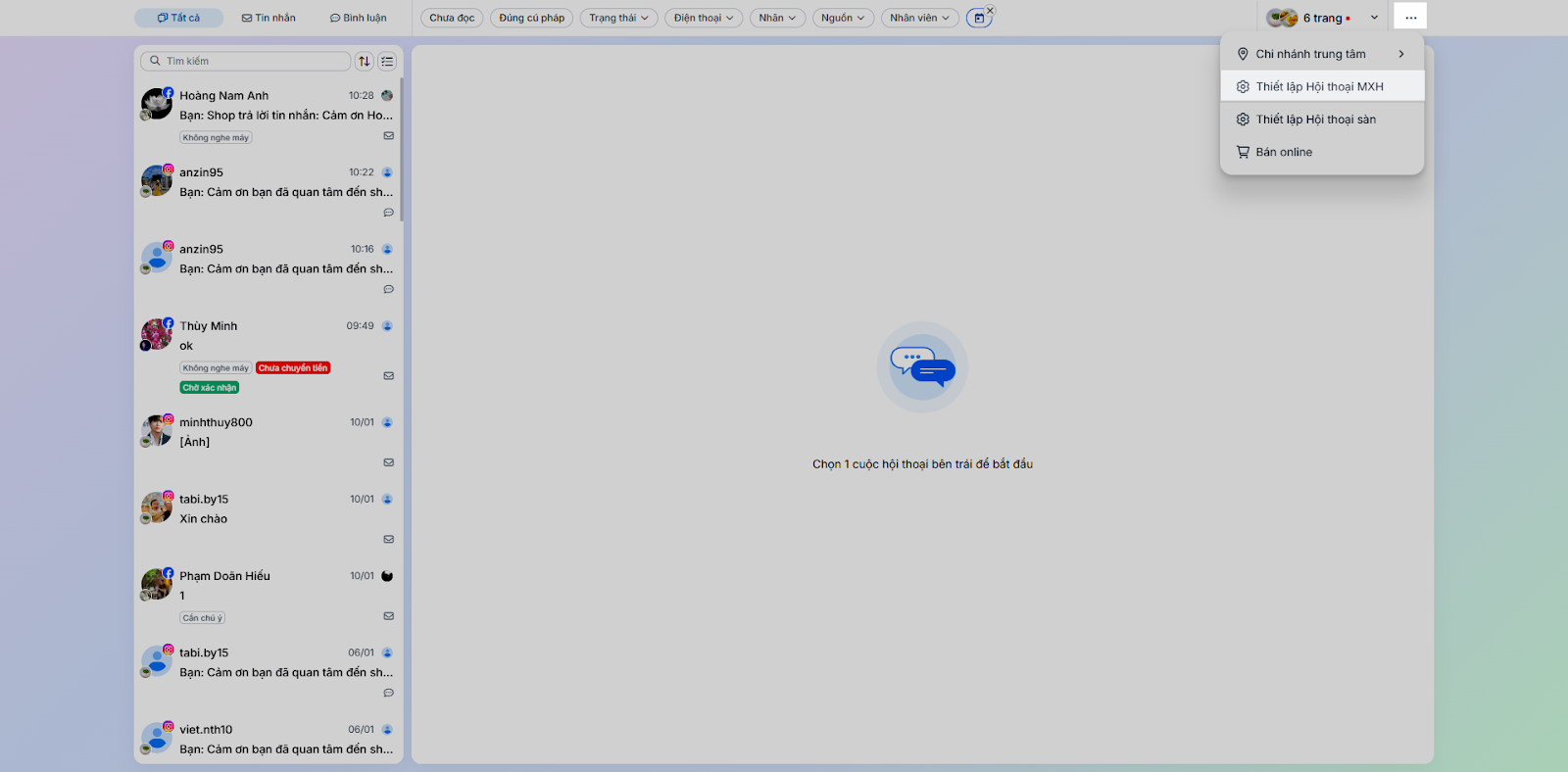Click minhthuy800's profile photo
This screenshot has width=1568, height=772.
pos(157,430)
